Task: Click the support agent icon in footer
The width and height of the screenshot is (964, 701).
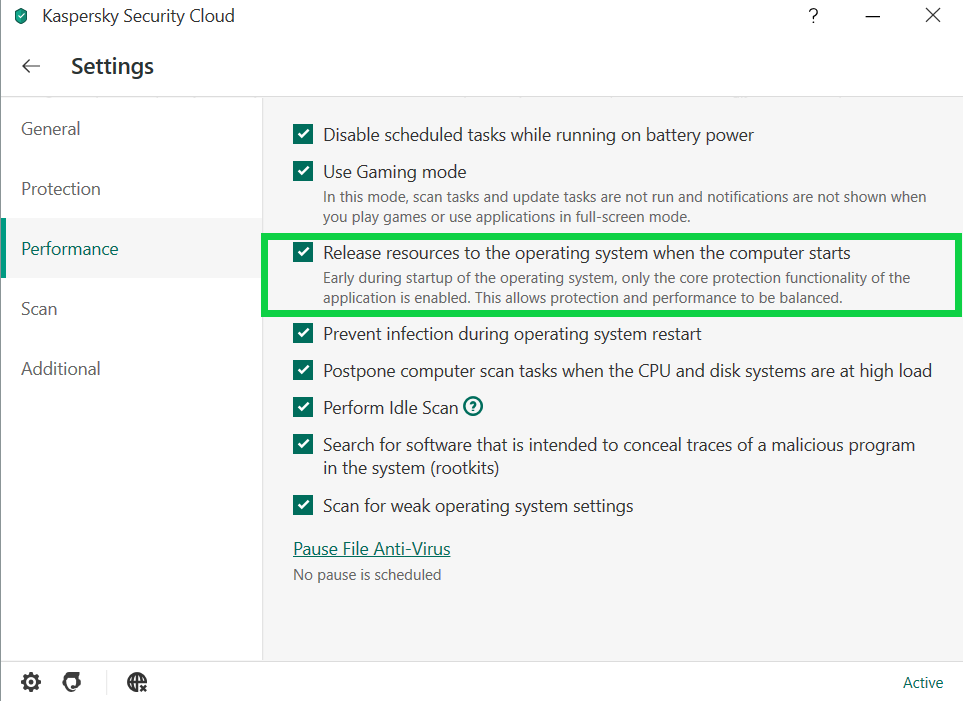Action: (73, 682)
